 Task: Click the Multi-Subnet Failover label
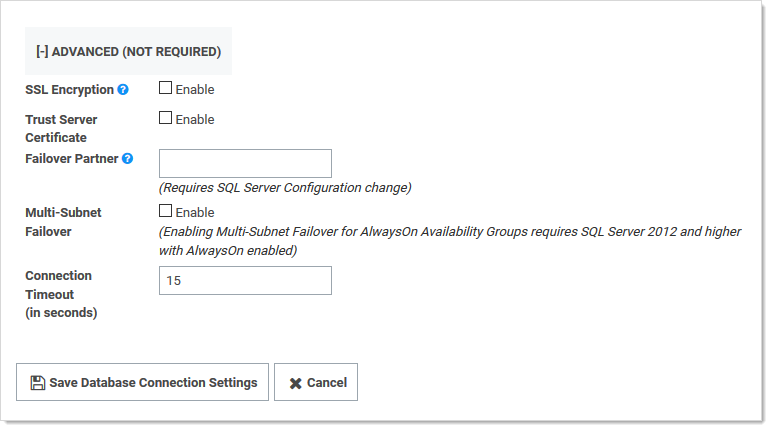(63, 222)
